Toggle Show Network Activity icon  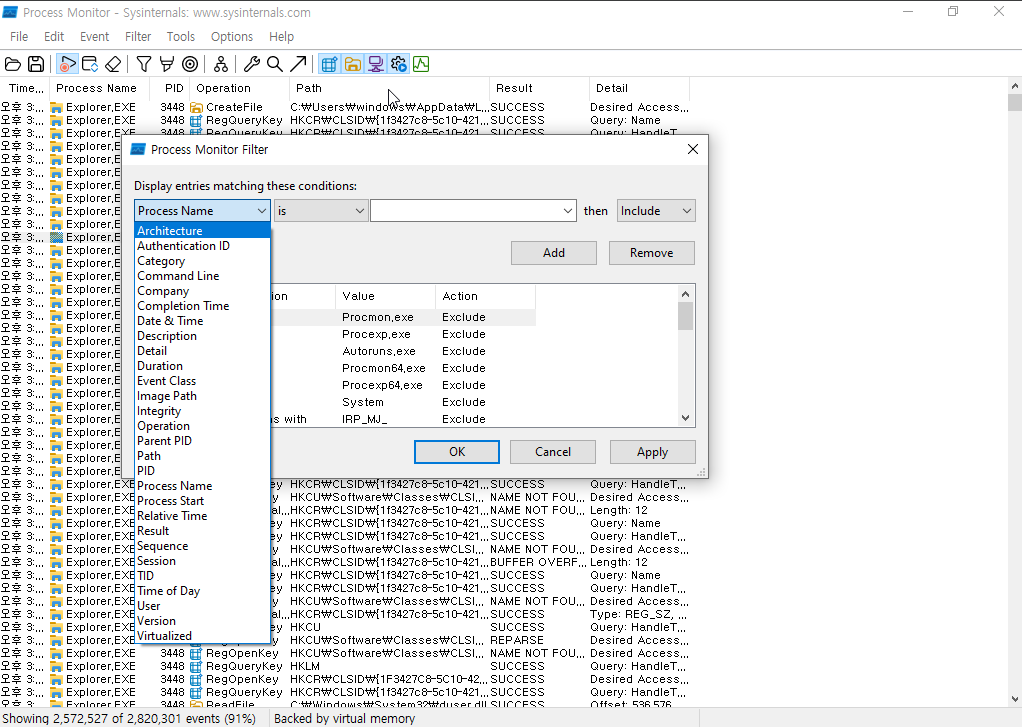[375, 64]
